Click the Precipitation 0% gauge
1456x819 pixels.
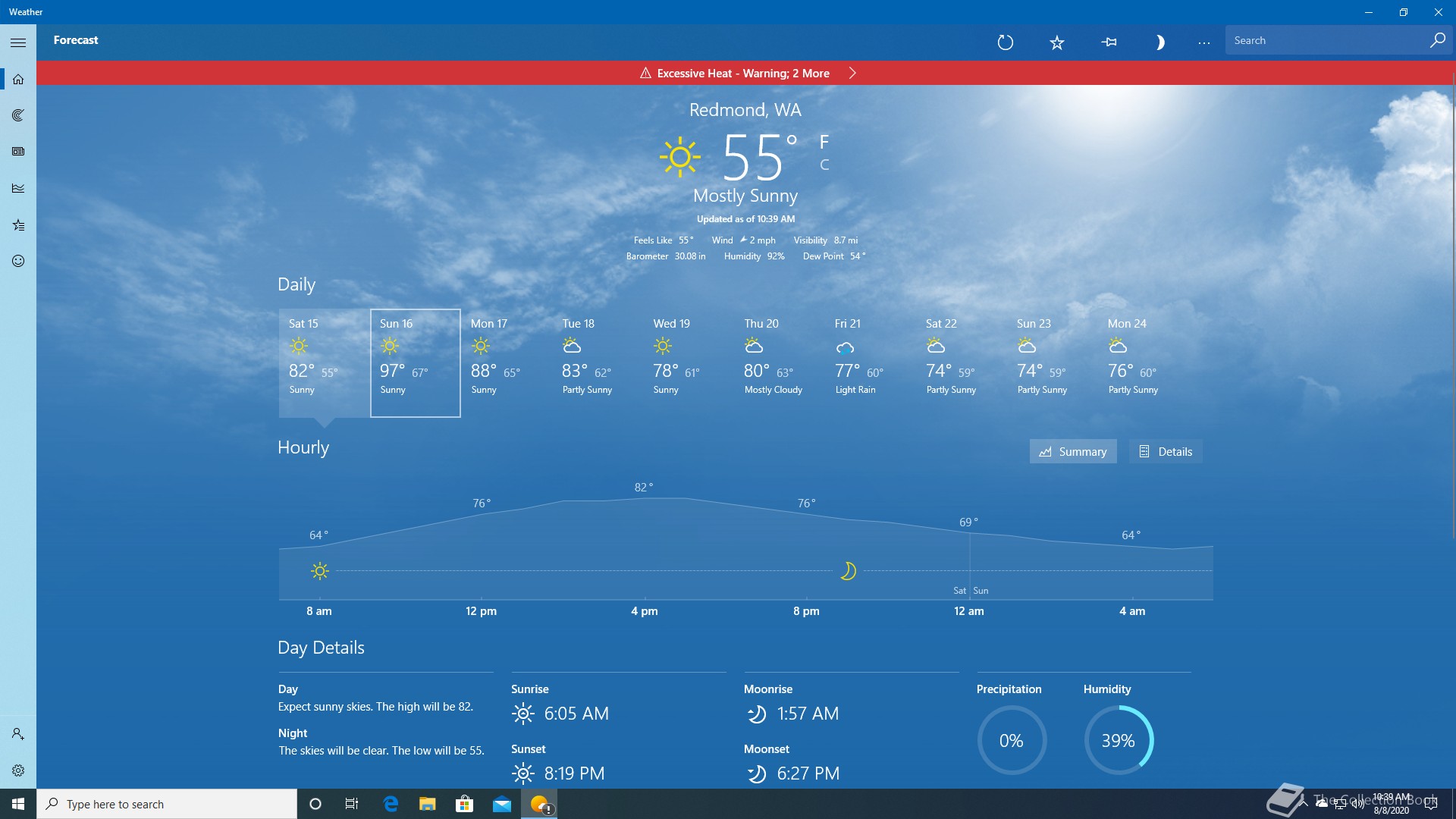point(1012,740)
